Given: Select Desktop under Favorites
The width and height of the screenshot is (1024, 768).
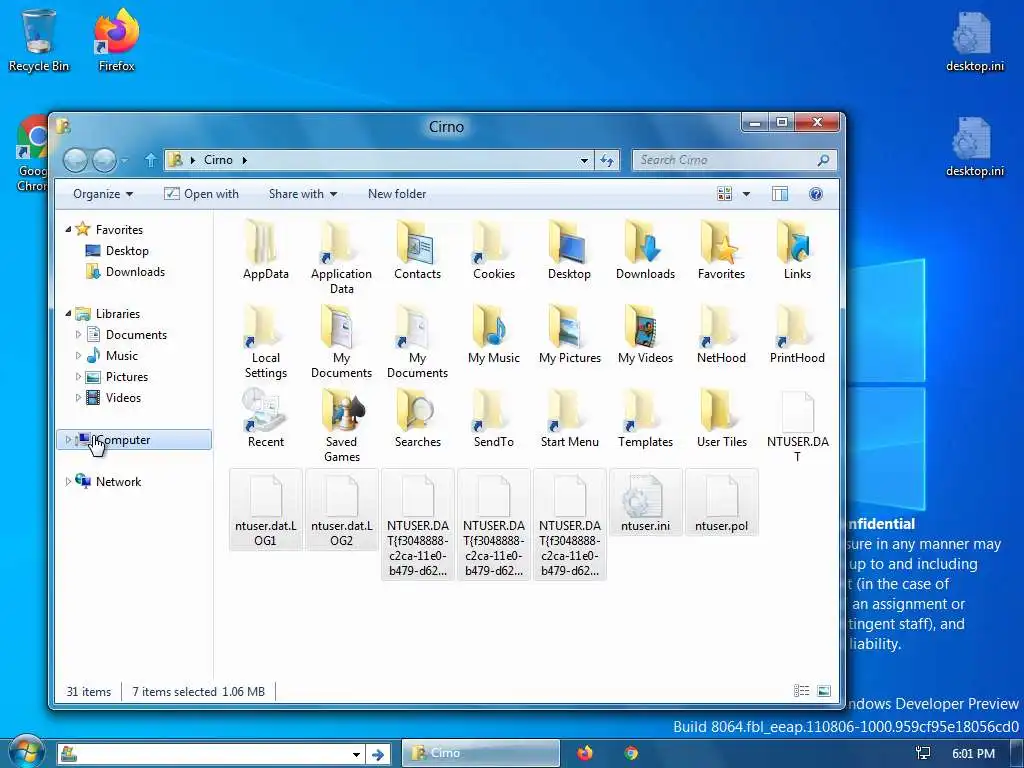Looking at the screenshot, I should click(x=117, y=251).
